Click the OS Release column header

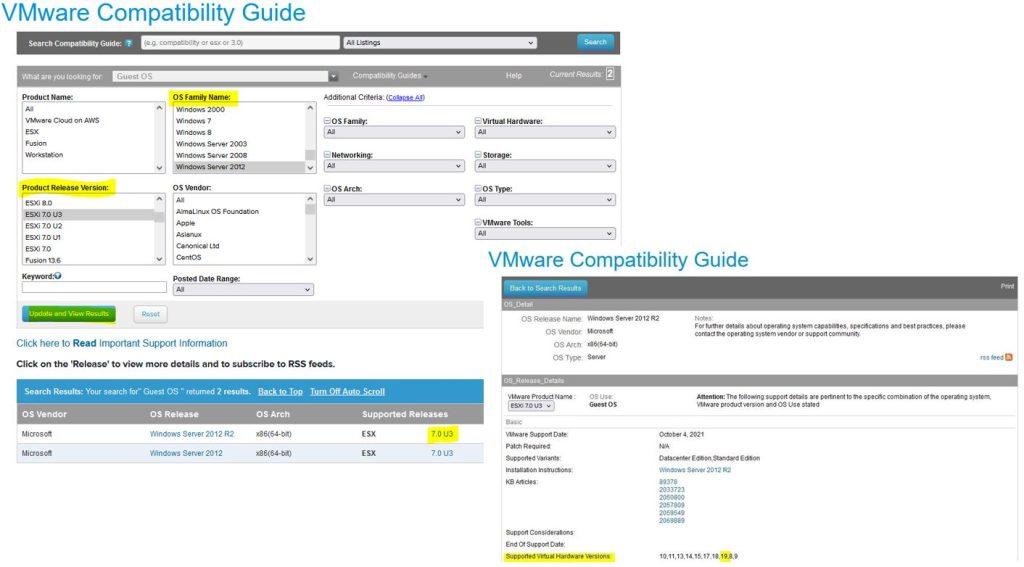tap(174, 414)
